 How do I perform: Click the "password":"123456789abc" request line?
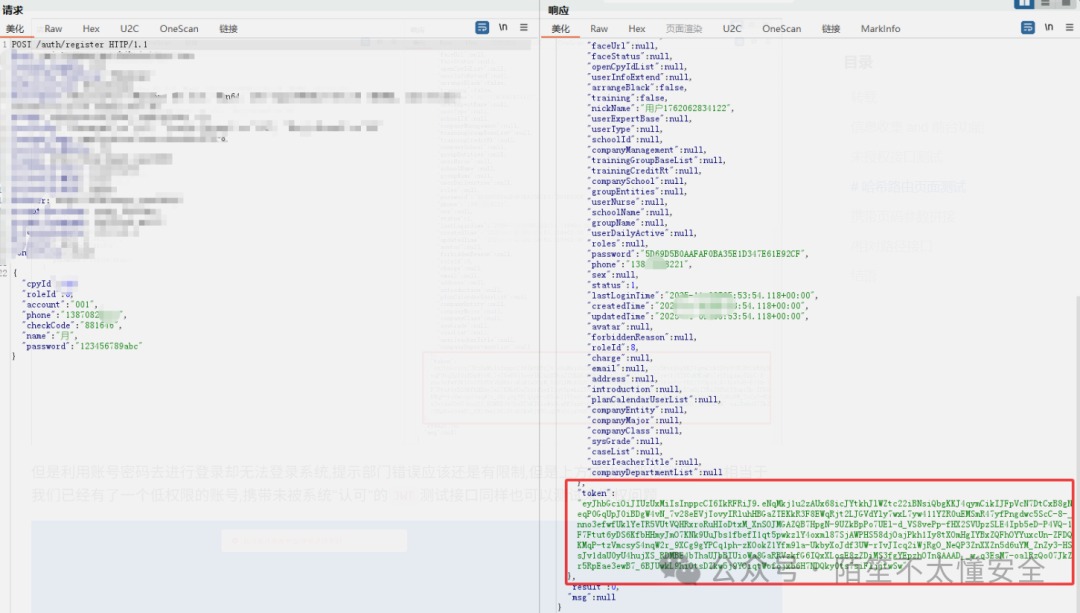click(83, 346)
